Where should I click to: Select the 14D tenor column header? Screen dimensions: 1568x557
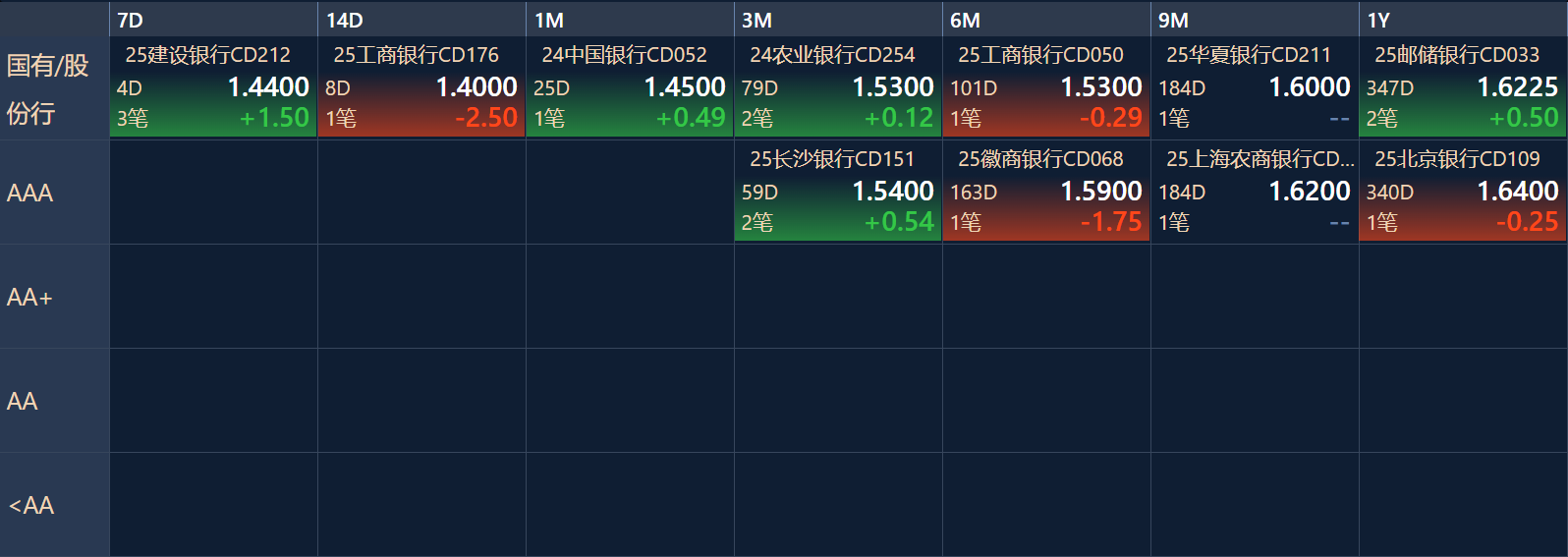tap(421, 20)
